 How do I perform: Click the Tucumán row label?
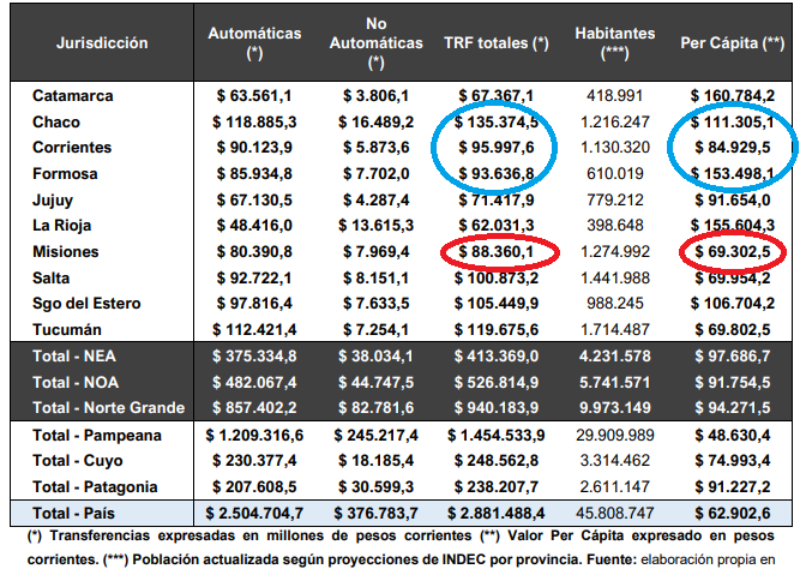tap(68, 329)
